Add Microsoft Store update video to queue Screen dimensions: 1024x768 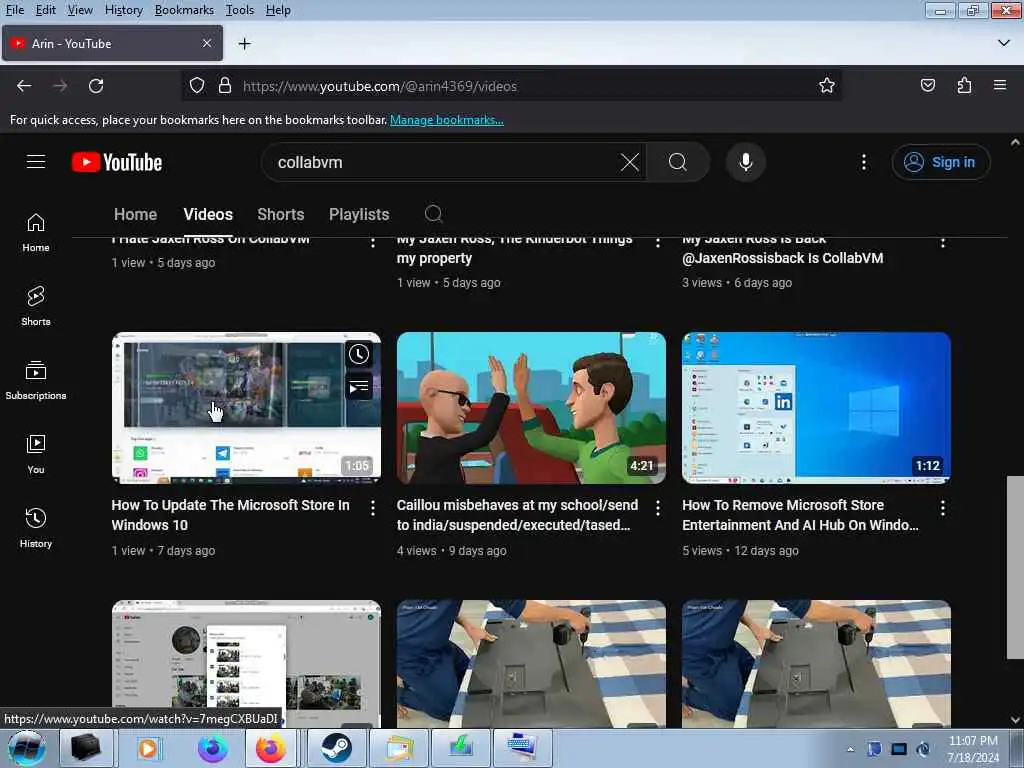[x=359, y=387]
